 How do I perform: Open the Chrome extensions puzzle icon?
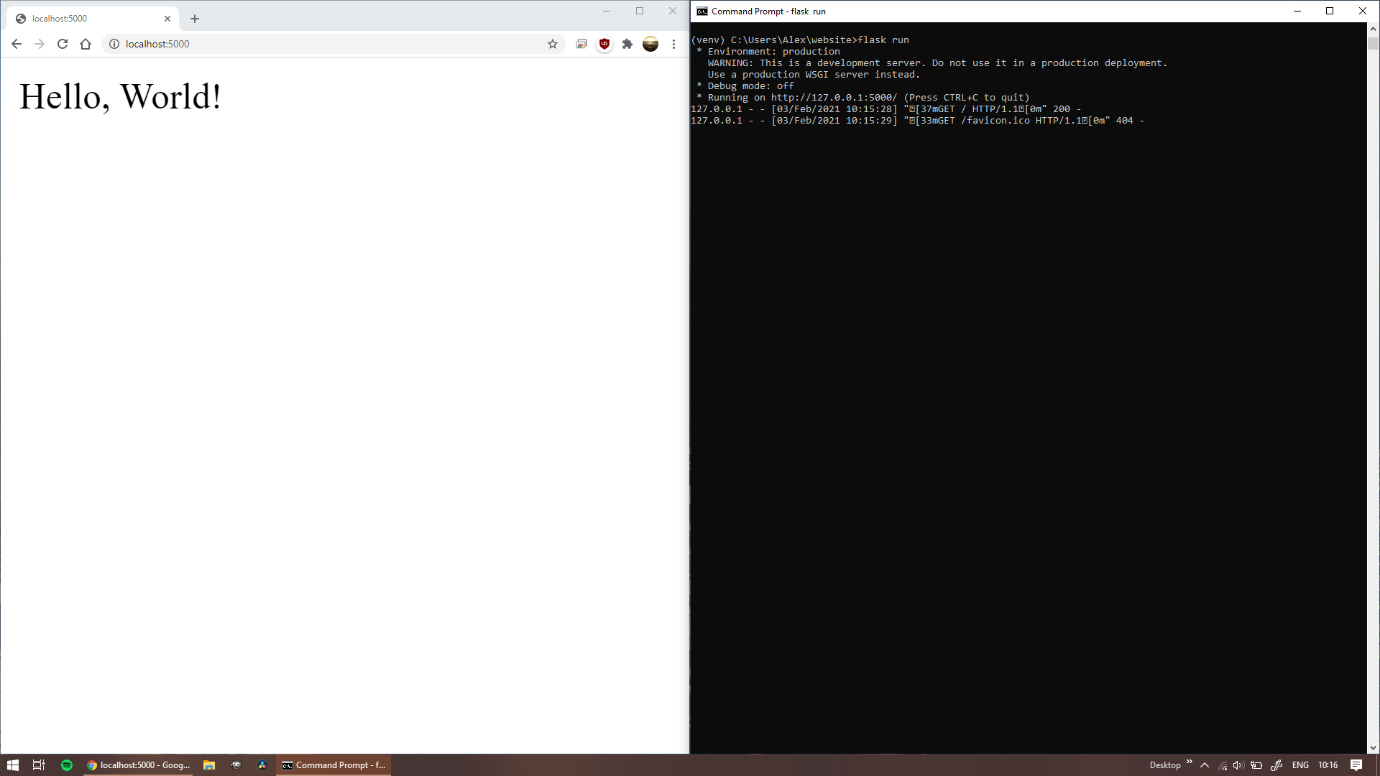[627, 44]
